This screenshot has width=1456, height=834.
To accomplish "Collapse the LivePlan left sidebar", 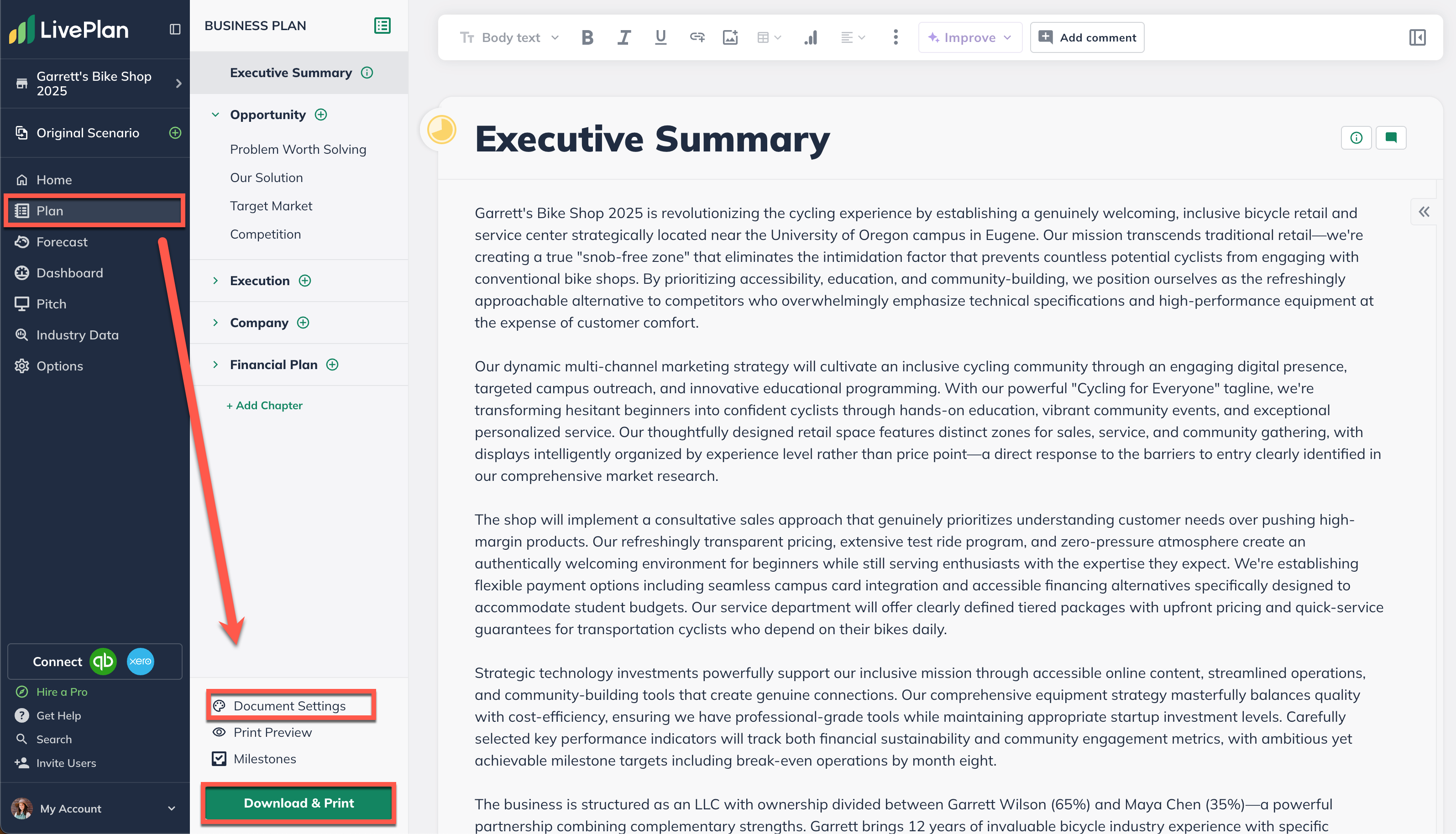I will point(175,29).
